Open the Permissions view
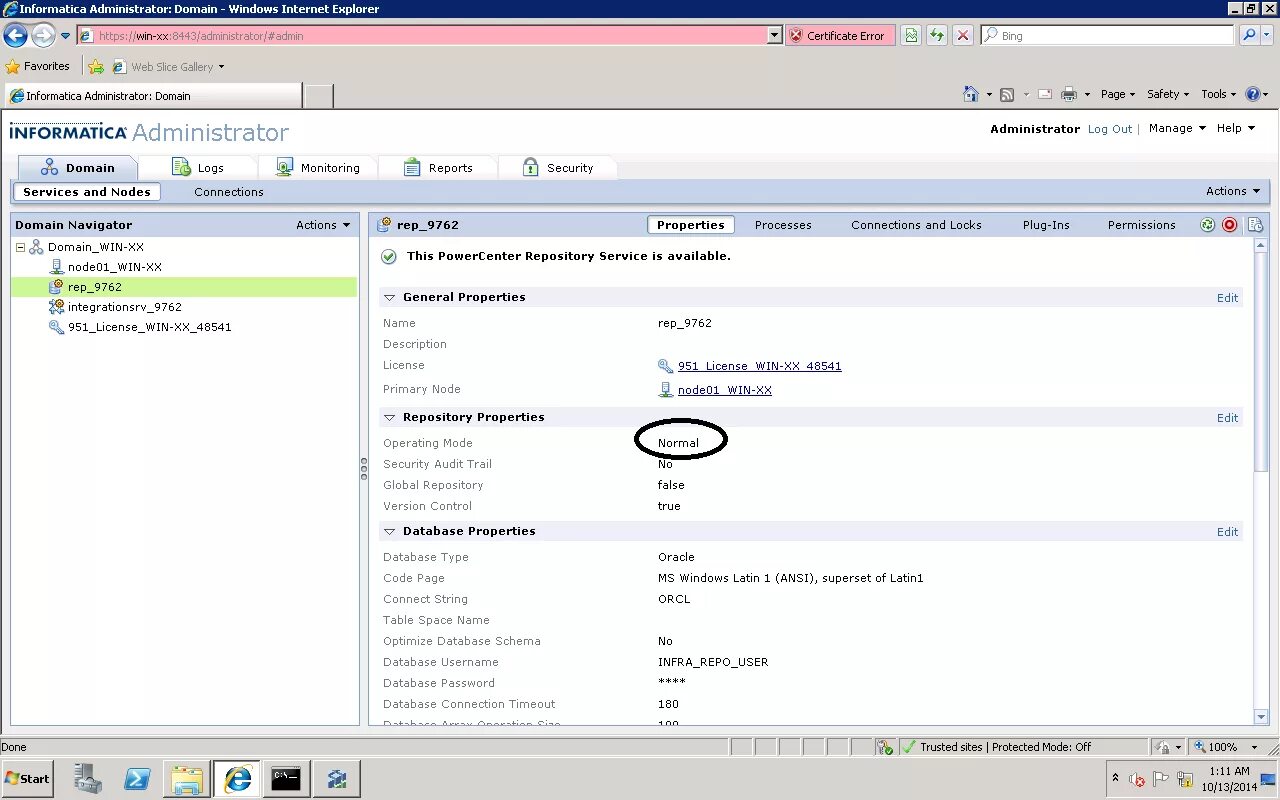The height and width of the screenshot is (800, 1280). click(1141, 225)
